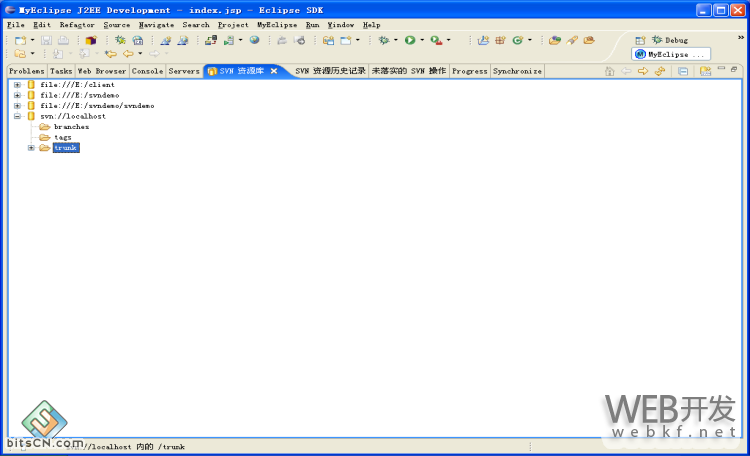Click the SVN view forward yellow arrow
The image size is (750, 456).
[x=643, y=71]
